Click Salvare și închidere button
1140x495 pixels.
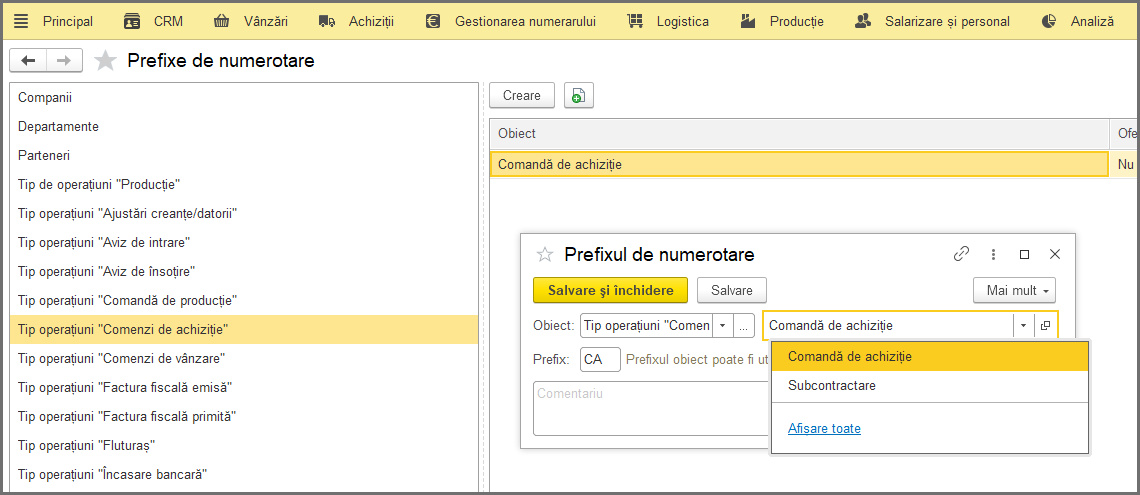(611, 291)
